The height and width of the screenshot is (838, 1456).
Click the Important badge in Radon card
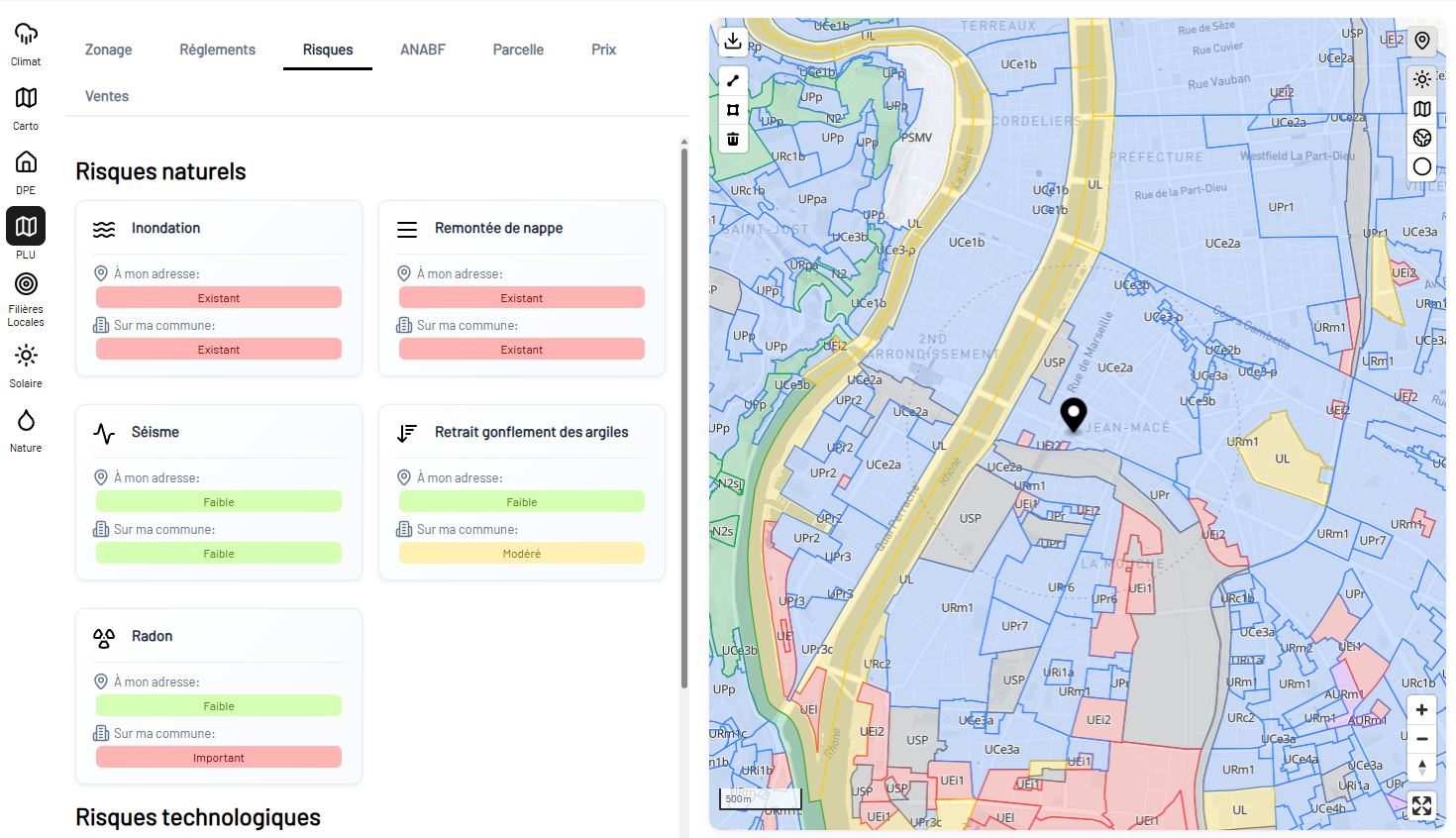point(219,758)
